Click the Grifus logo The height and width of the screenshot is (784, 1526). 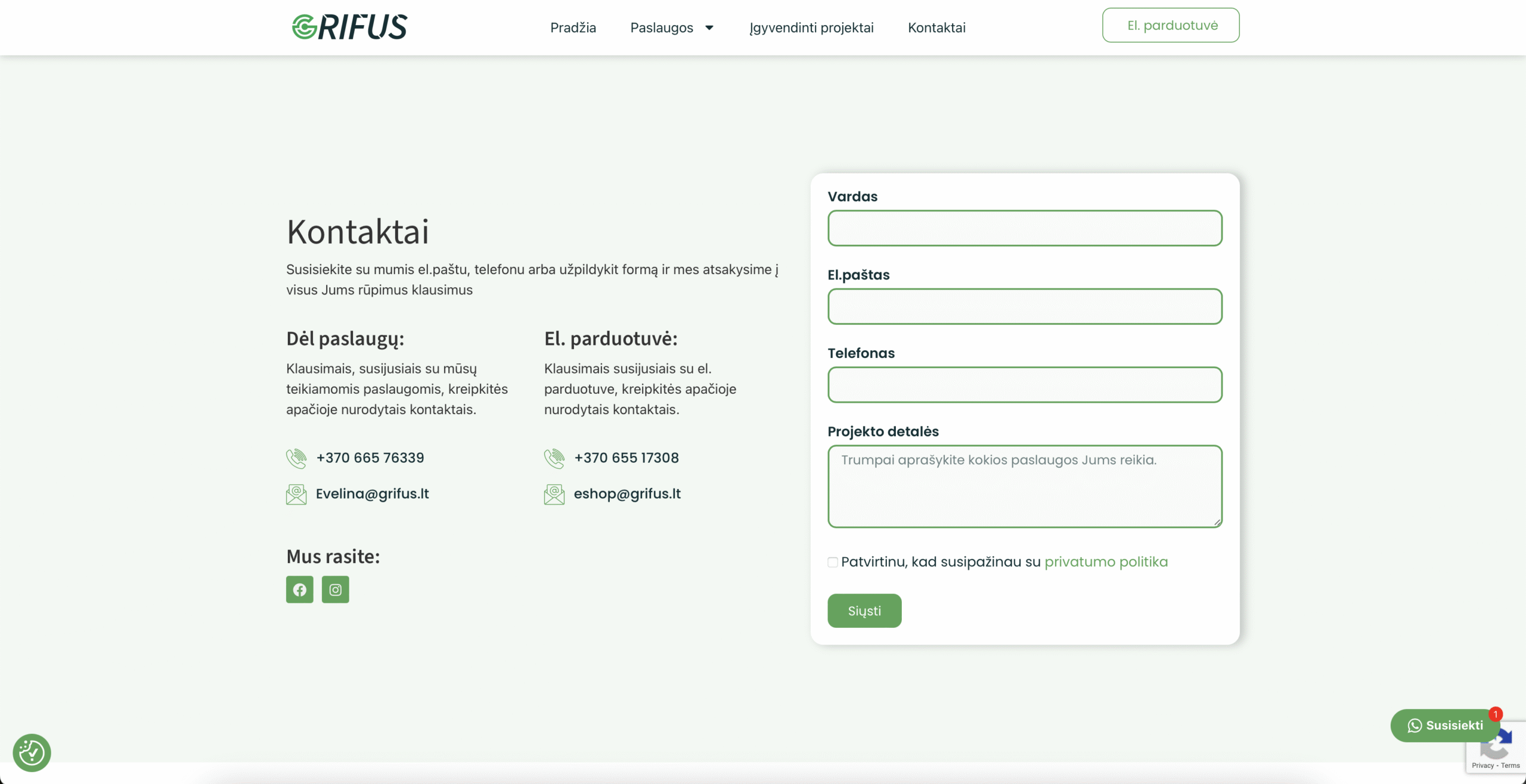(x=349, y=27)
